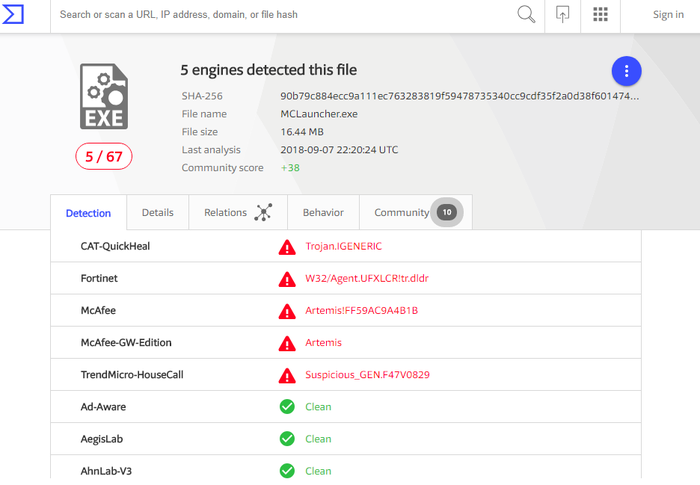Open the file upload icon

[x=562, y=14]
